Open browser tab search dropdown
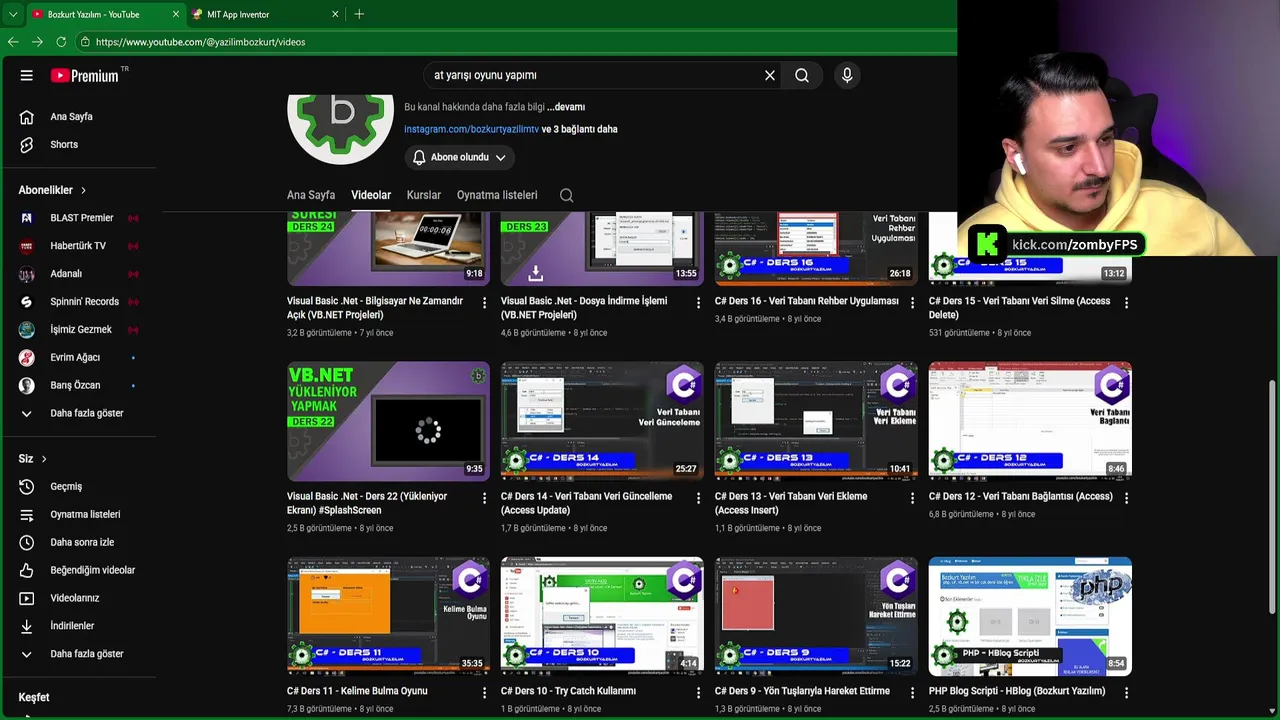This screenshot has width=1280, height=720. point(12,14)
